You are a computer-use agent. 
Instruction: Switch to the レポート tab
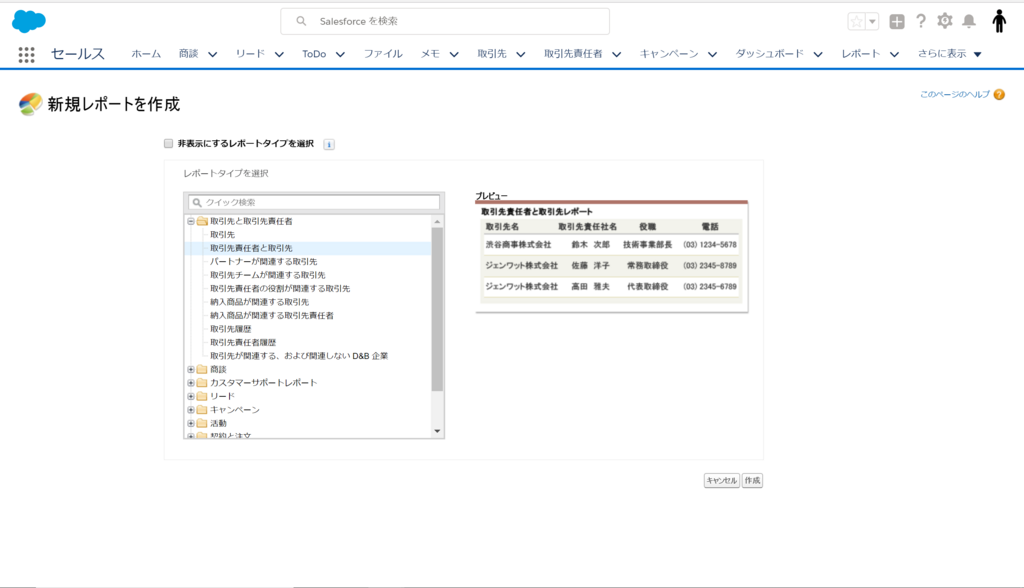click(861, 54)
